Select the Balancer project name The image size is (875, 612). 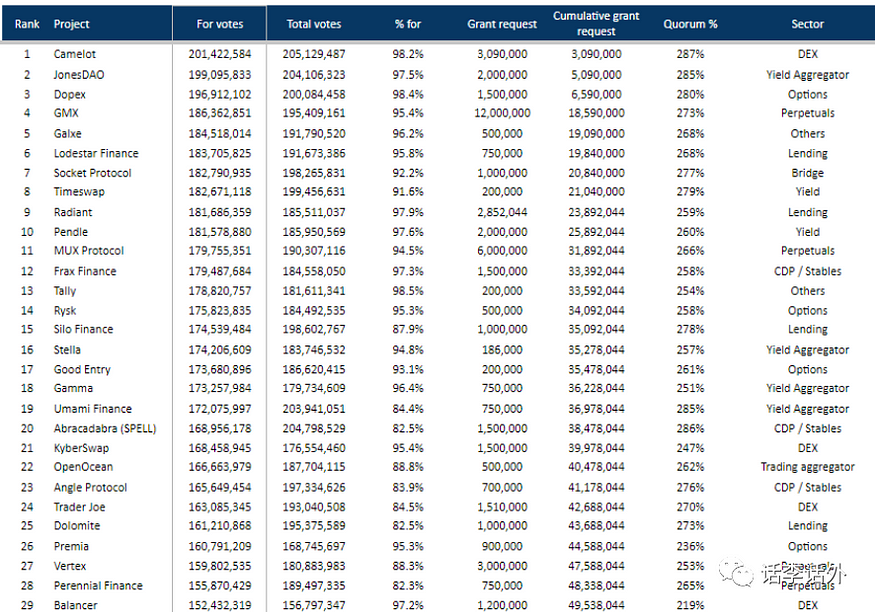(x=75, y=605)
